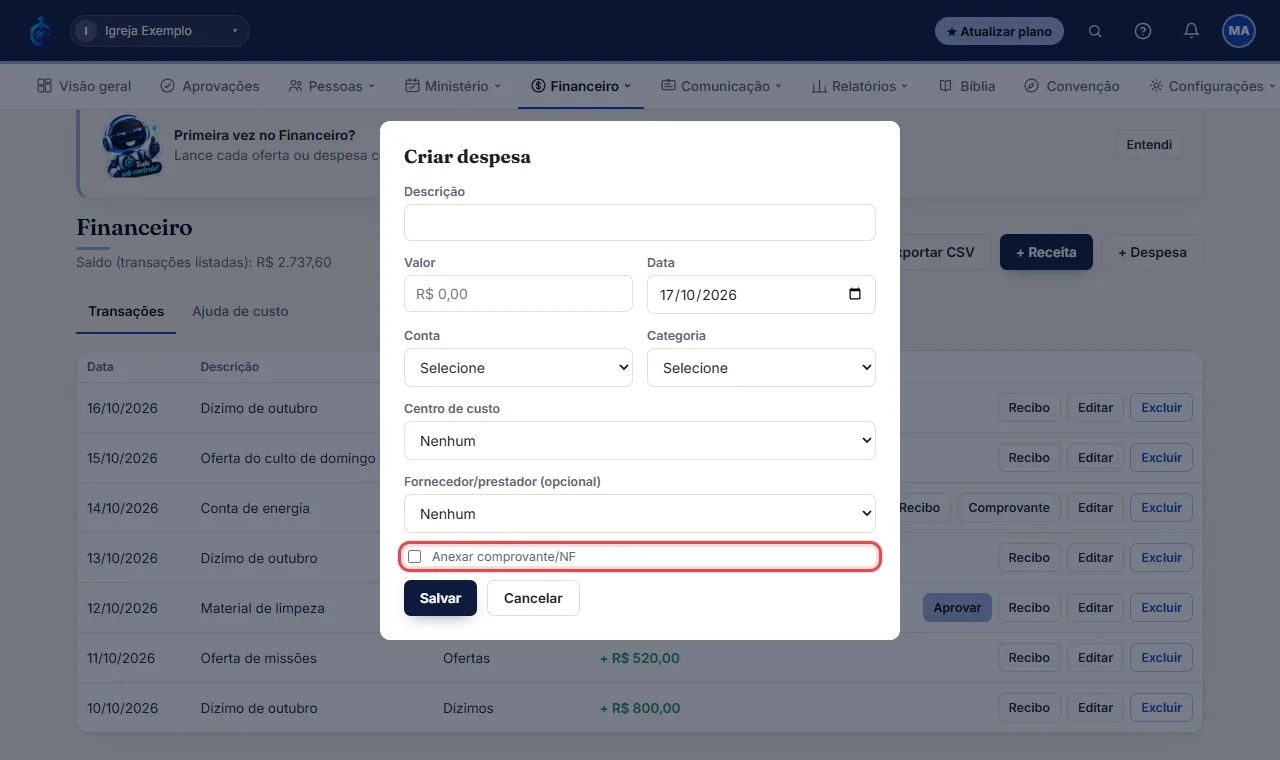Expand the Pessoas navigation menu

[332, 86]
